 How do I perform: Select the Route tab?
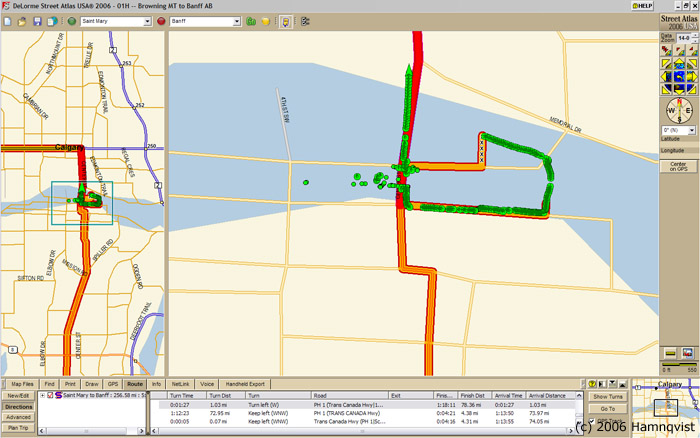[x=135, y=384]
